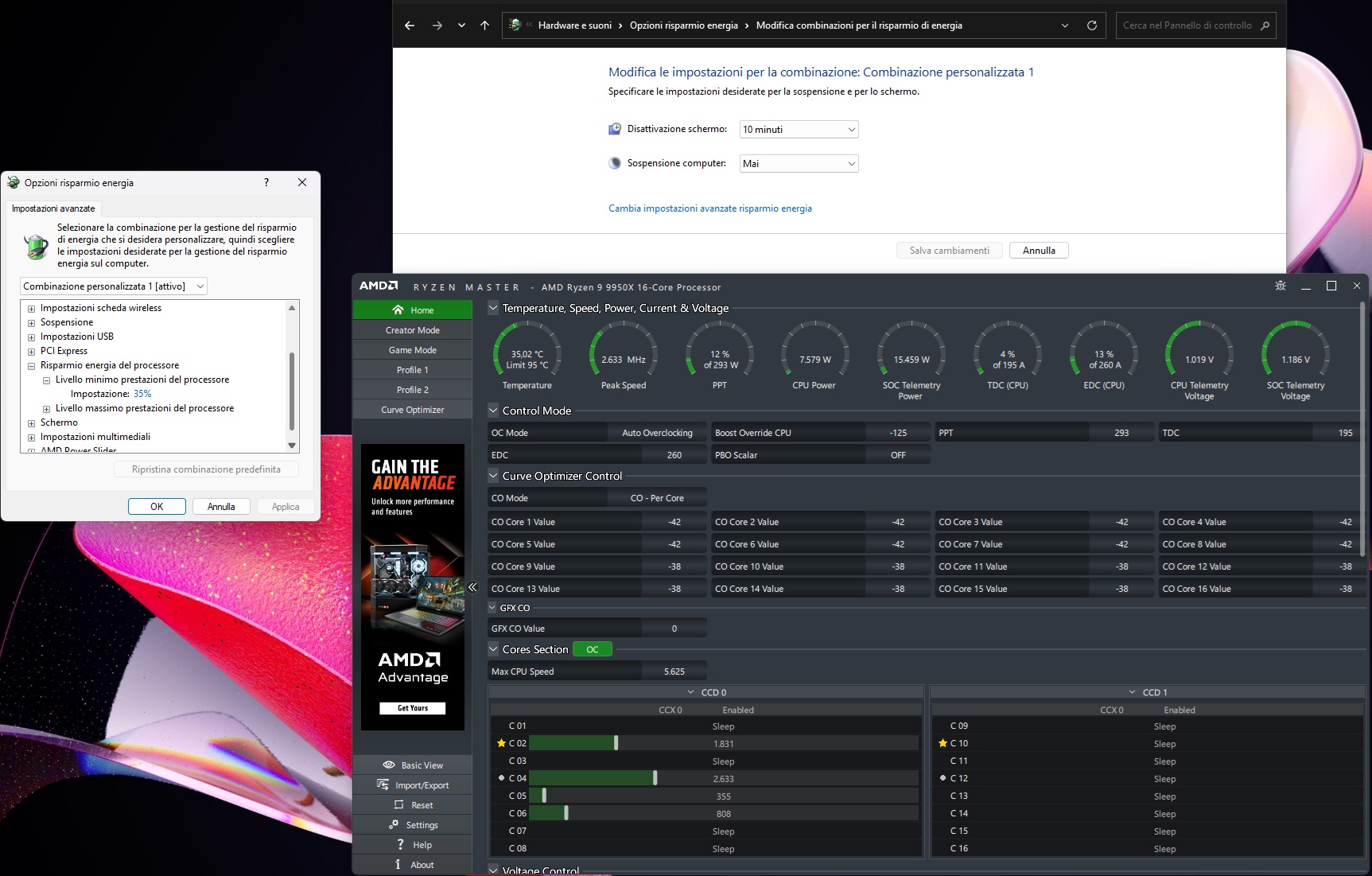
Task: Click Get Yours on the AMD Advantage ad
Action: tap(413, 708)
